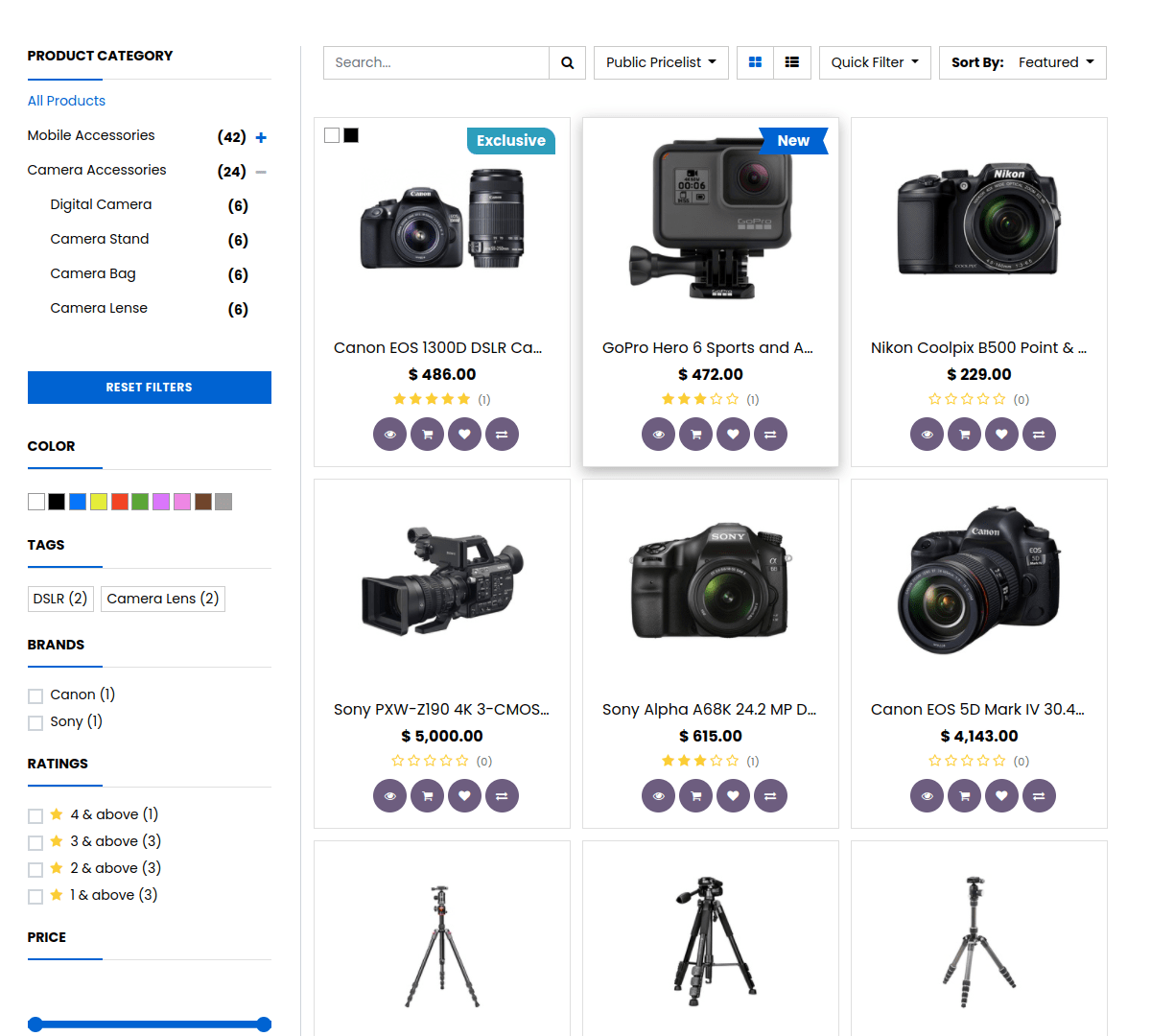1151x1036 pixels.
Task: Add GoPro Hero 6 to cart
Action: (695, 434)
